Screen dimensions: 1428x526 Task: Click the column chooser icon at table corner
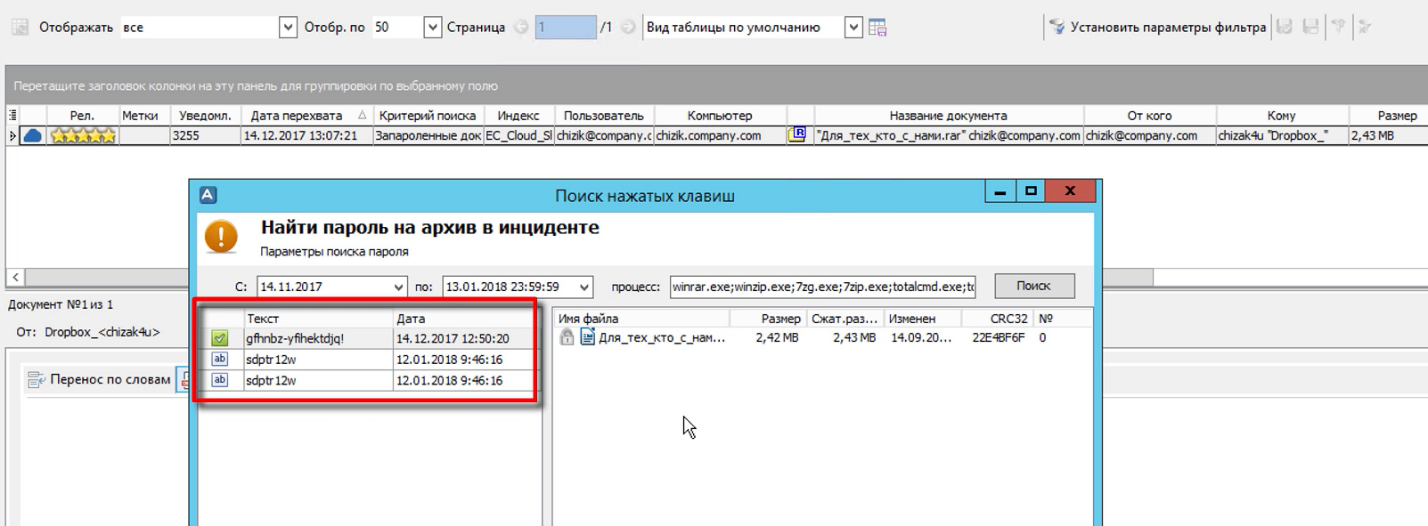13,115
